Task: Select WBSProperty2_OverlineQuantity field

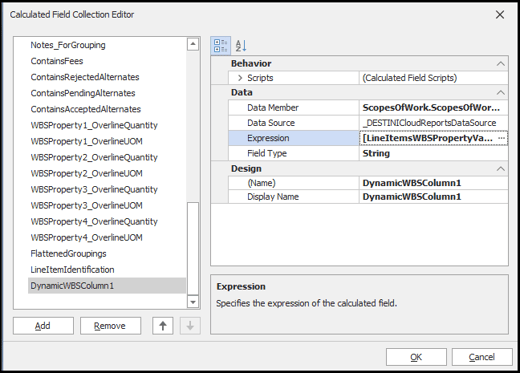Action: (x=94, y=157)
